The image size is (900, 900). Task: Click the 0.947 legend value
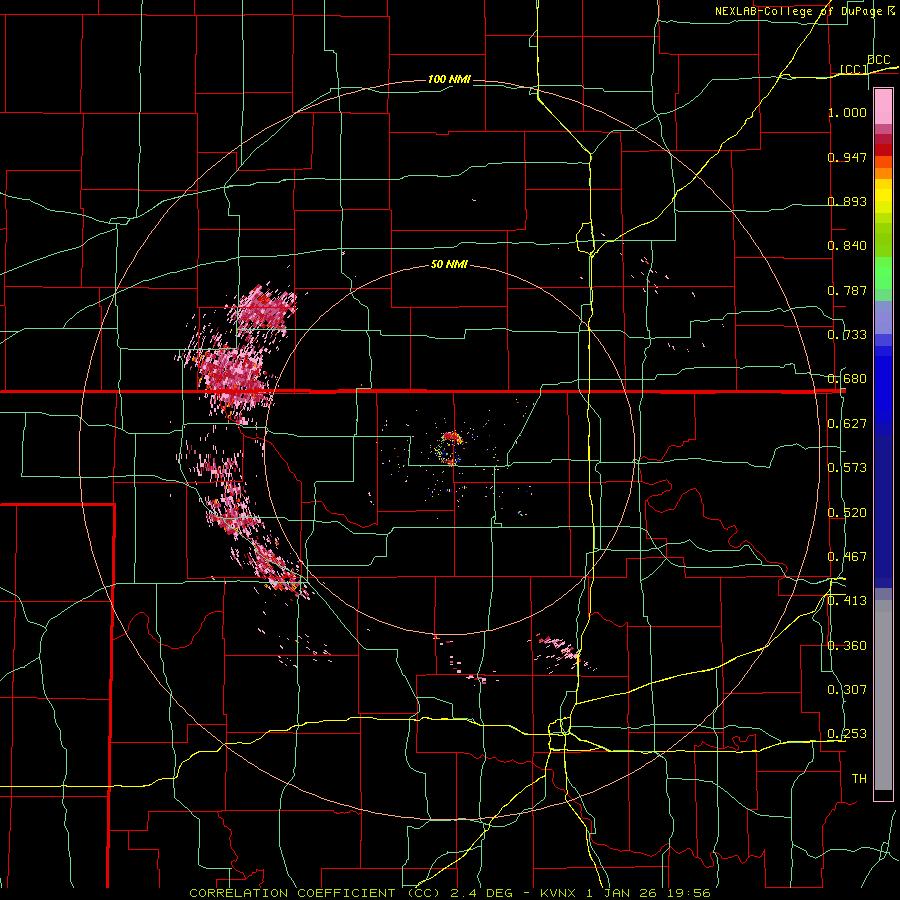847,157
